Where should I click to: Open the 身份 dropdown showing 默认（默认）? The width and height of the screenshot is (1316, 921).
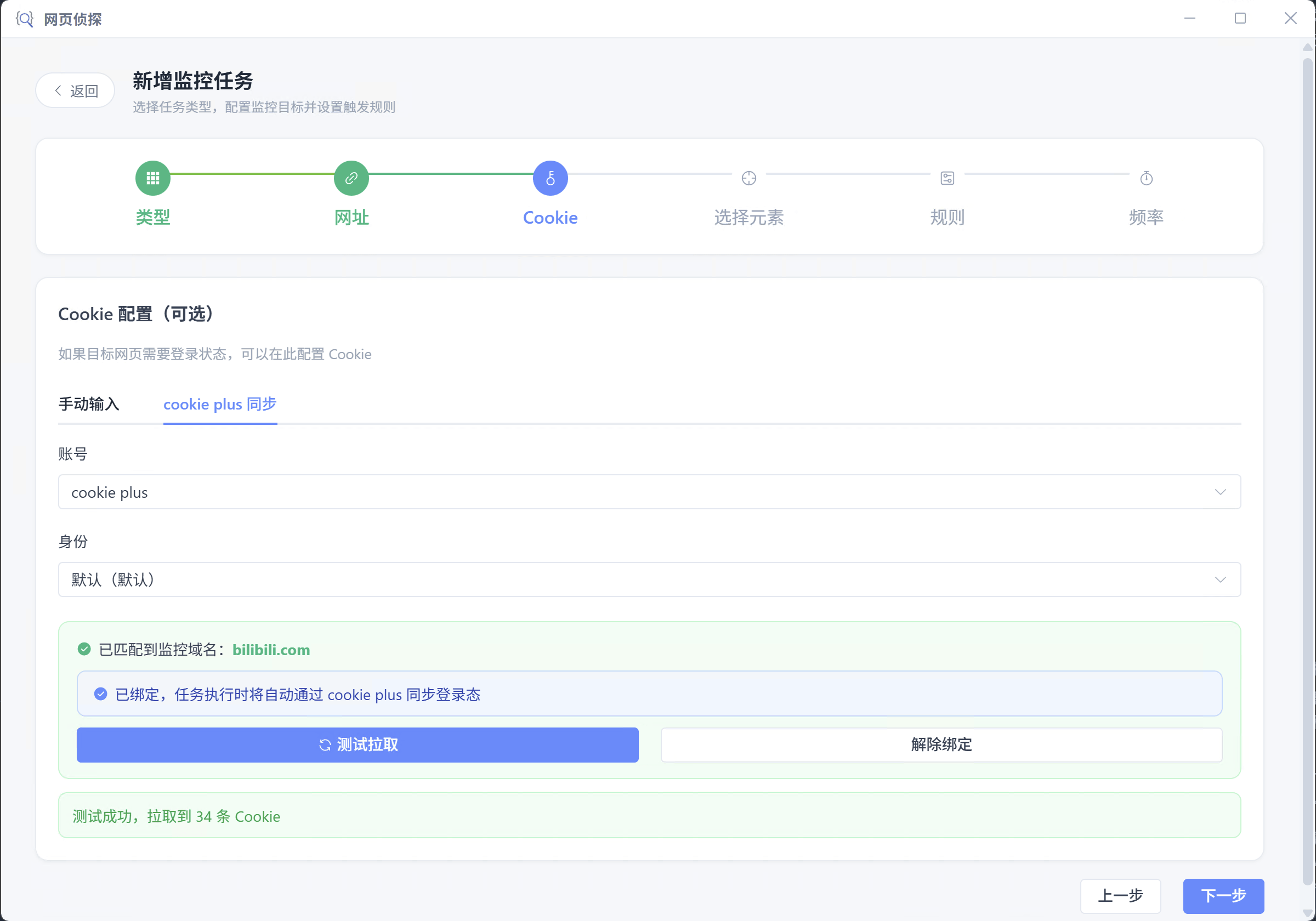[x=649, y=579]
